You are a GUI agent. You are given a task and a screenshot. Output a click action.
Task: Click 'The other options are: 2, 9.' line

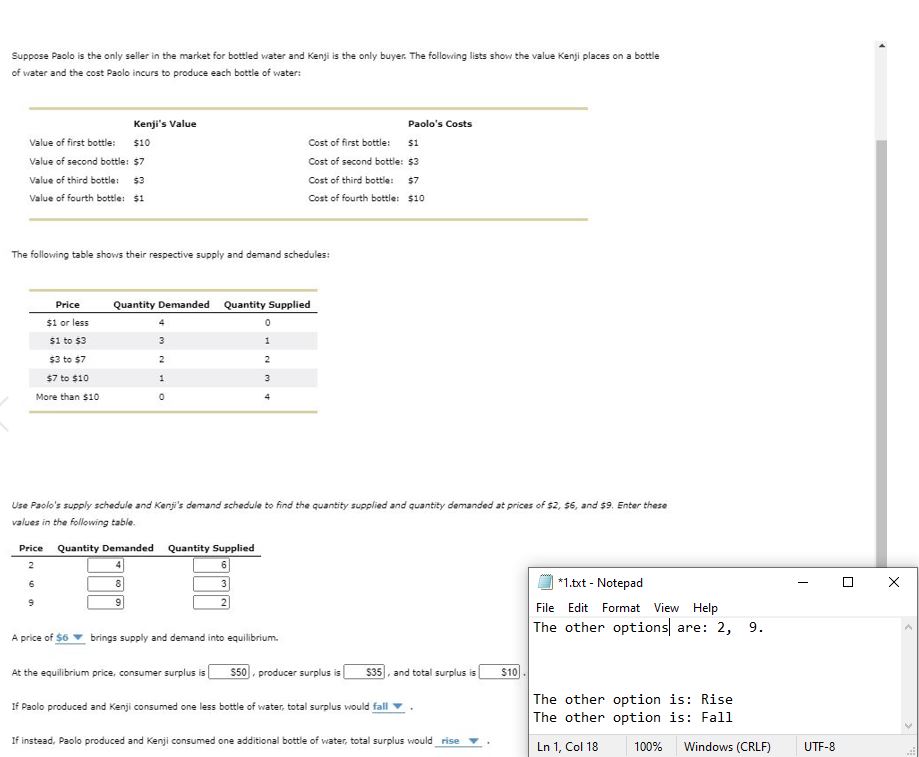(x=648, y=628)
